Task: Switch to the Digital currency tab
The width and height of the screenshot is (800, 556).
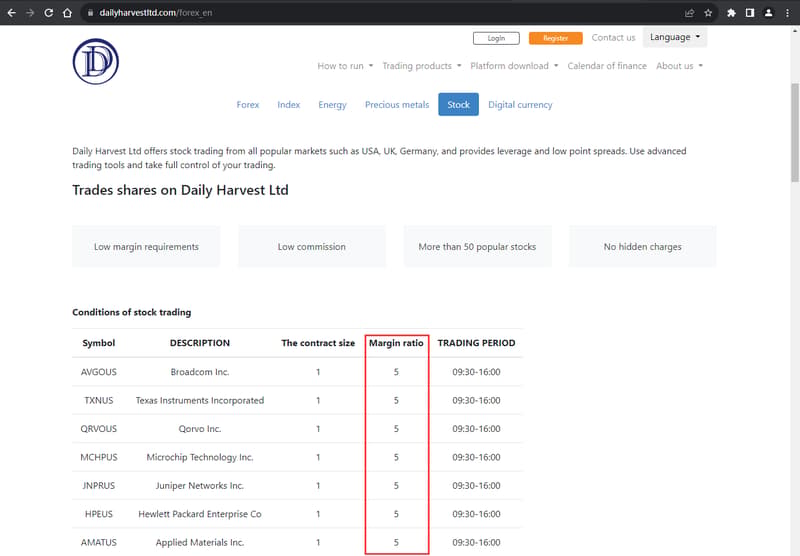Action: point(520,105)
